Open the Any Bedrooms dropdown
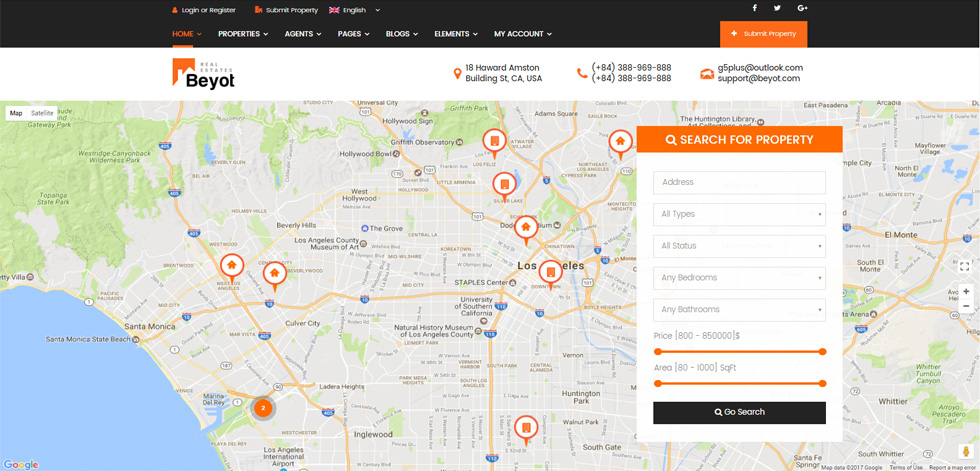 [739, 278]
